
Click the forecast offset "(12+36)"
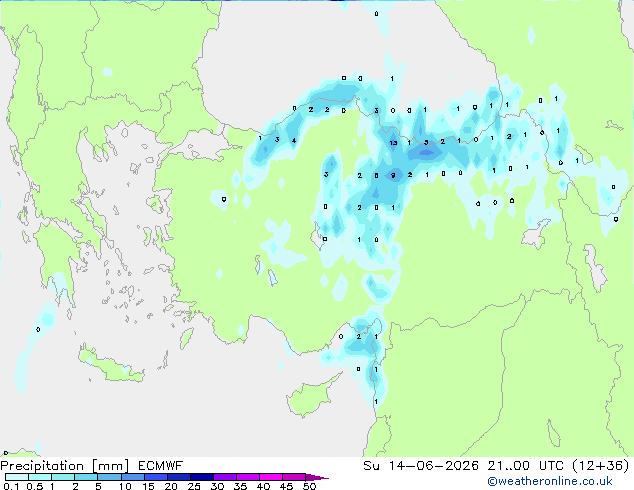tap(601, 466)
